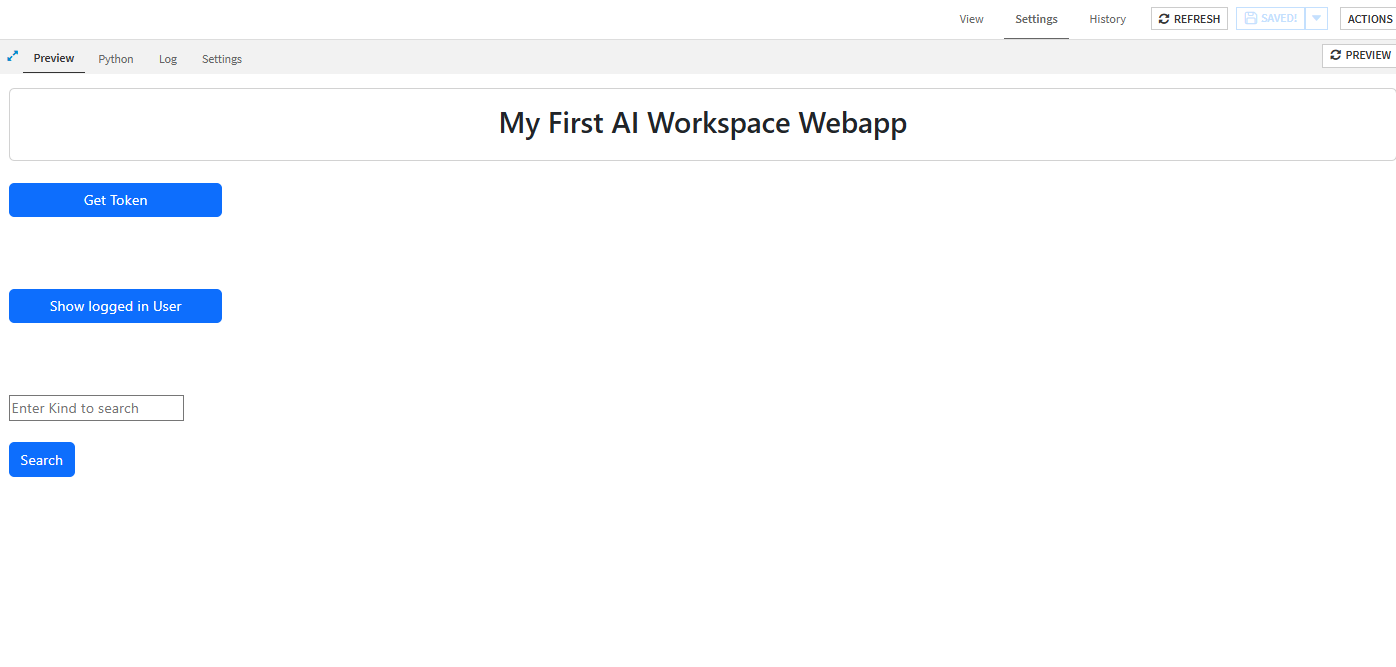Click the Search button

point(42,460)
